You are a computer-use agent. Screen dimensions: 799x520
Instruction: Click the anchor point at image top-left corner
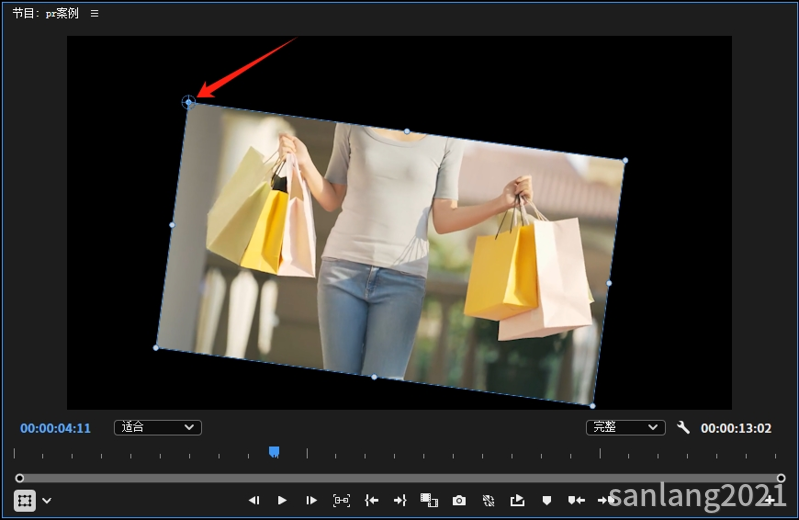188,101
